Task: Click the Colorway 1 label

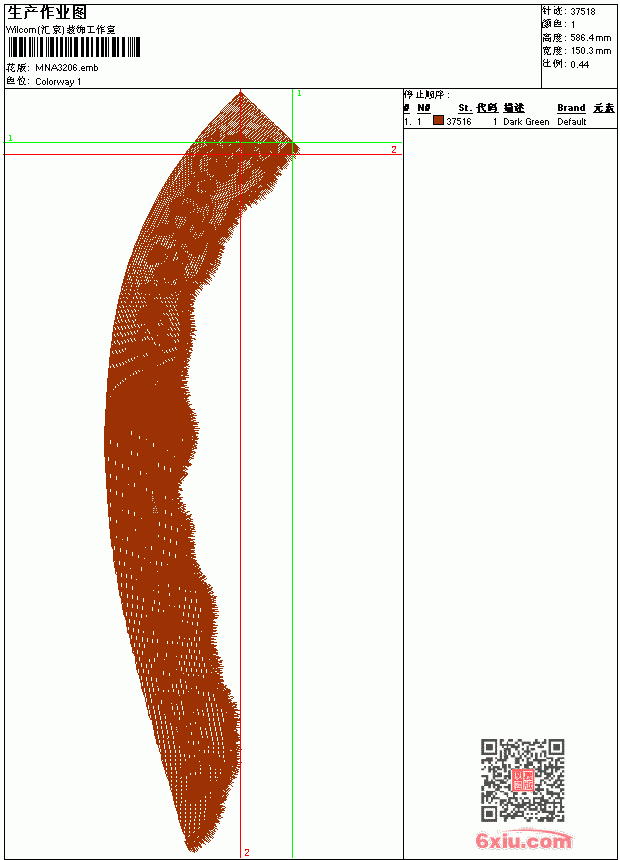Action: tap(58, 82)
